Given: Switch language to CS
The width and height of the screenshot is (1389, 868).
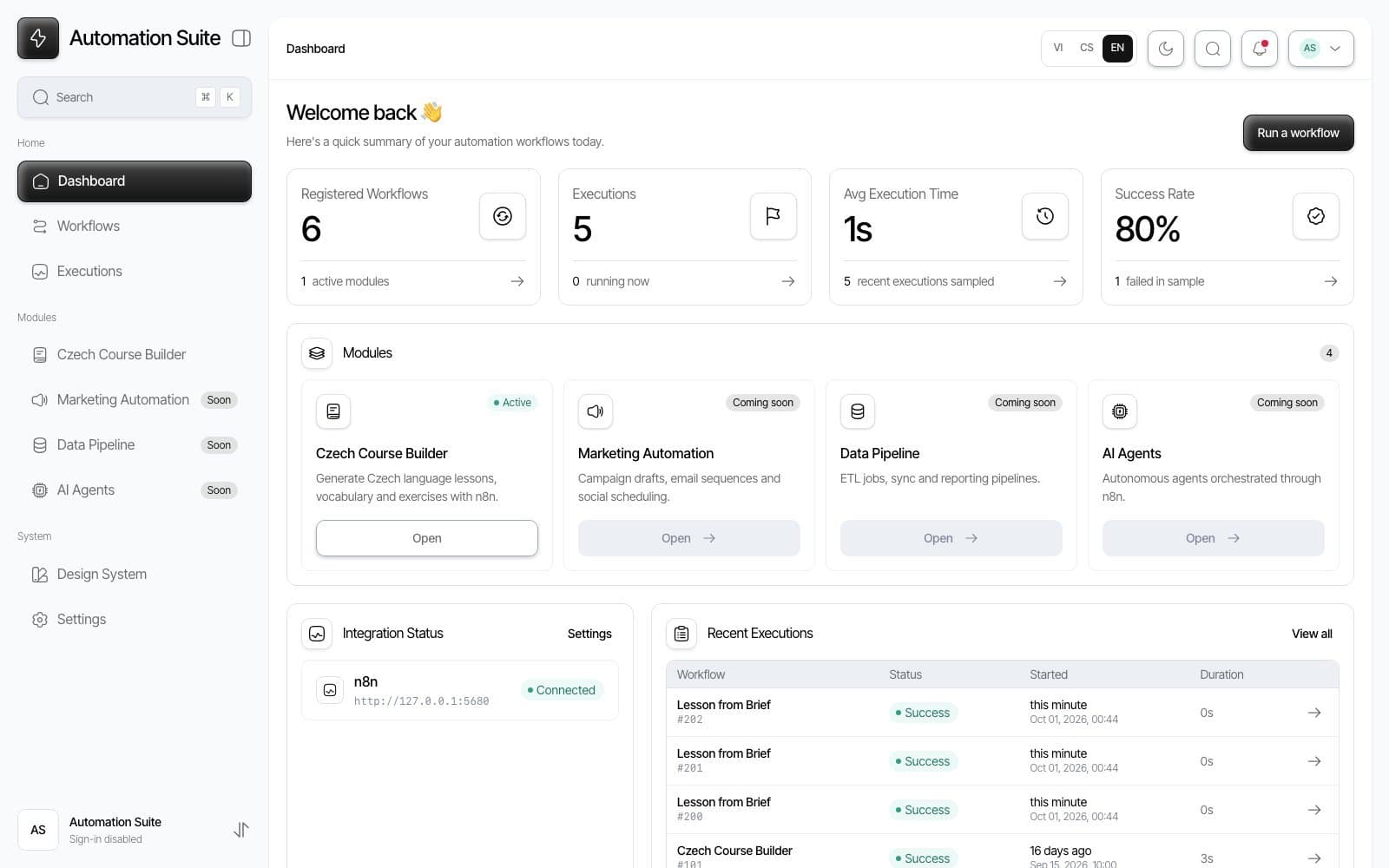Looking at the screenshot, I should click(1087, 48).
